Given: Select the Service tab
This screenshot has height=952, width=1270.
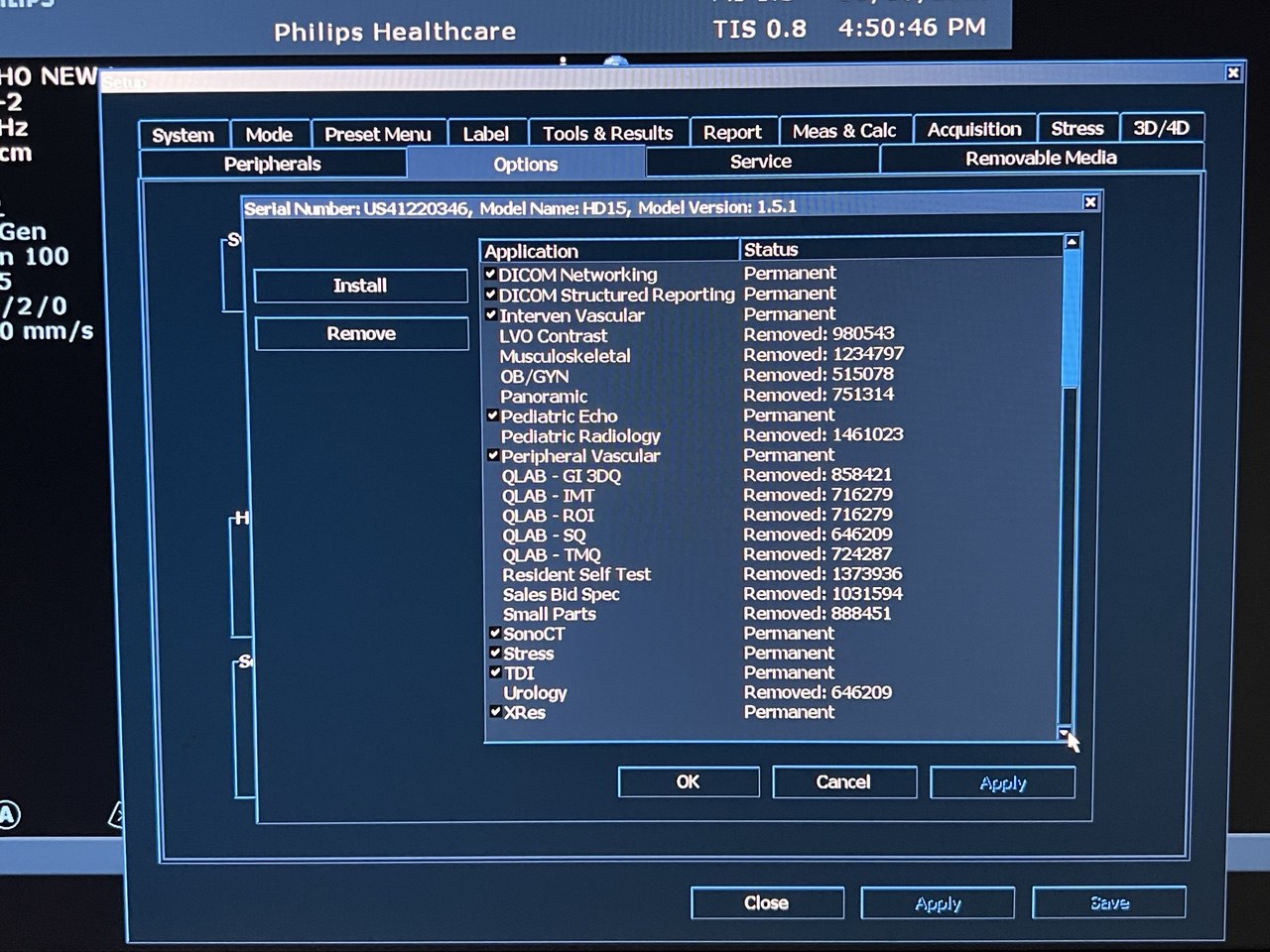Looking at the screenshot, I should [x=763, y=161].
